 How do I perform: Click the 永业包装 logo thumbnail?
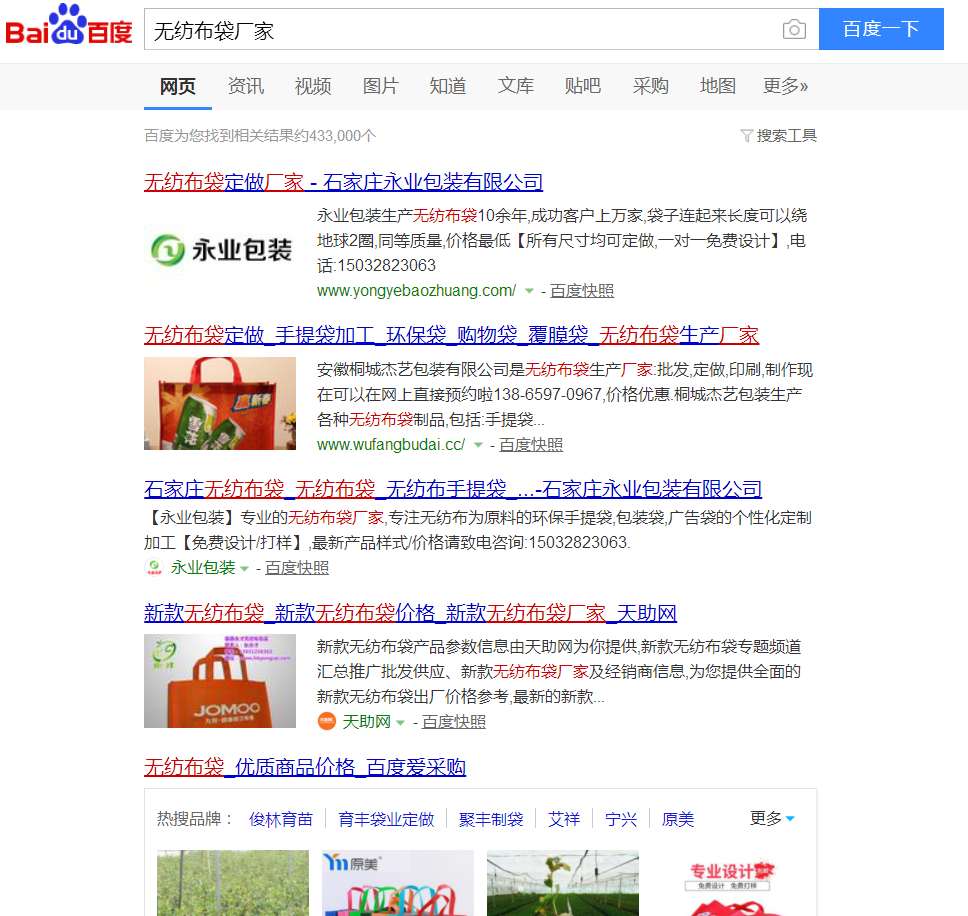click(x=220, y=250)
